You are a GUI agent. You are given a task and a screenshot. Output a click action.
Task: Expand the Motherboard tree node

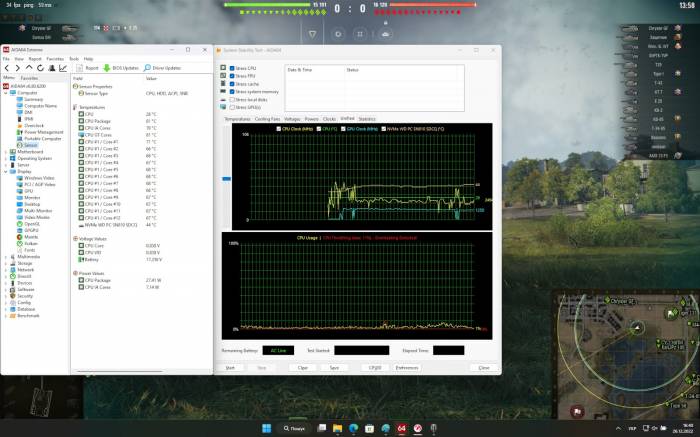6,152
